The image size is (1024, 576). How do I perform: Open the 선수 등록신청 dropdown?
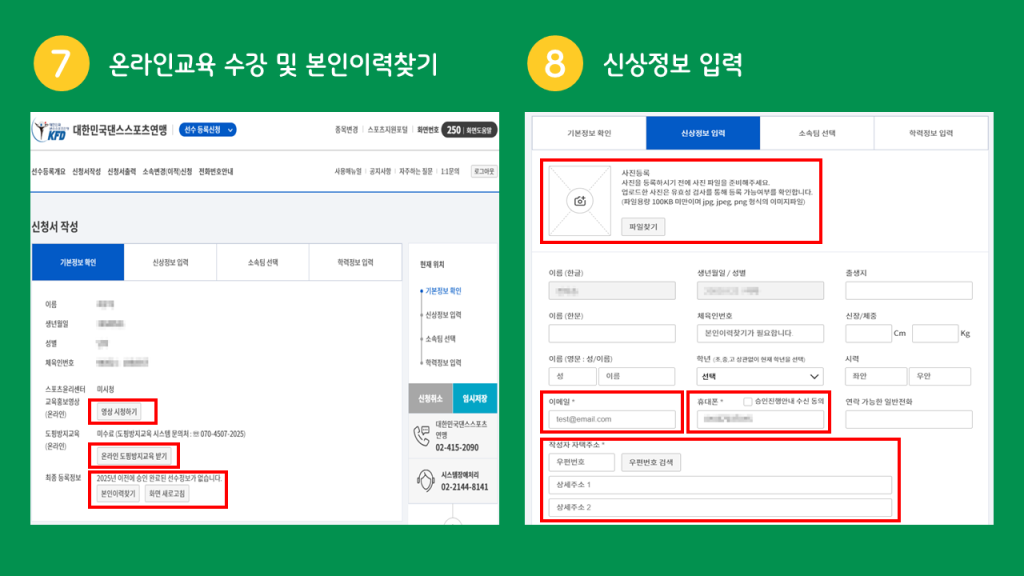(x=208, y=130)
